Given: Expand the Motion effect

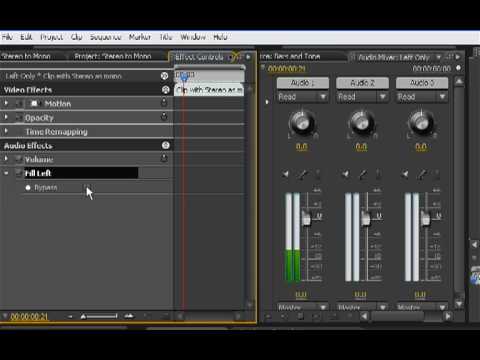Looking at the screenshot, I should (x=6, y=103).
